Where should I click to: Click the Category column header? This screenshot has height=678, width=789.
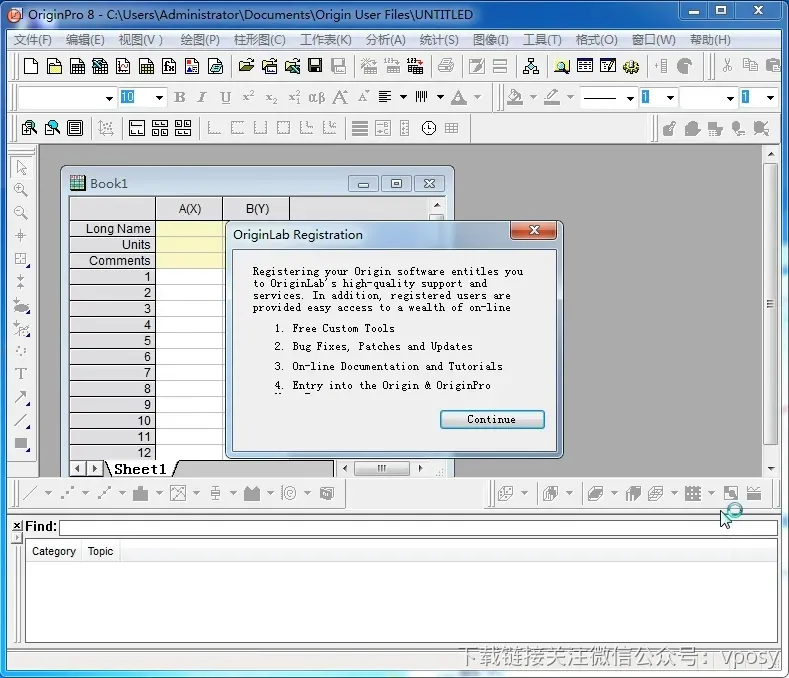54,551
